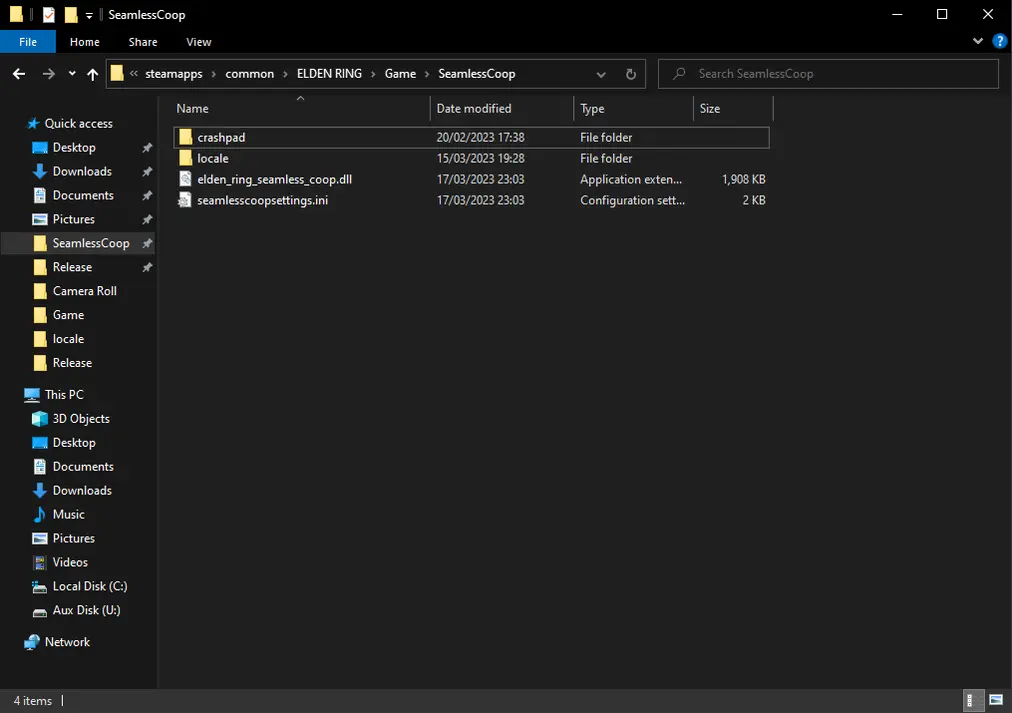This screenshot has height=713, width=1012.
Task: Switch to the Home ribbon tab
Action: point(85,42)
